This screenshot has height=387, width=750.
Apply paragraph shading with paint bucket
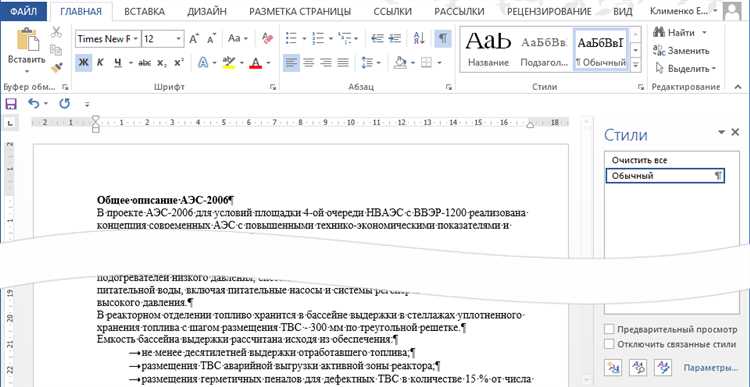(x=399, y=63)
